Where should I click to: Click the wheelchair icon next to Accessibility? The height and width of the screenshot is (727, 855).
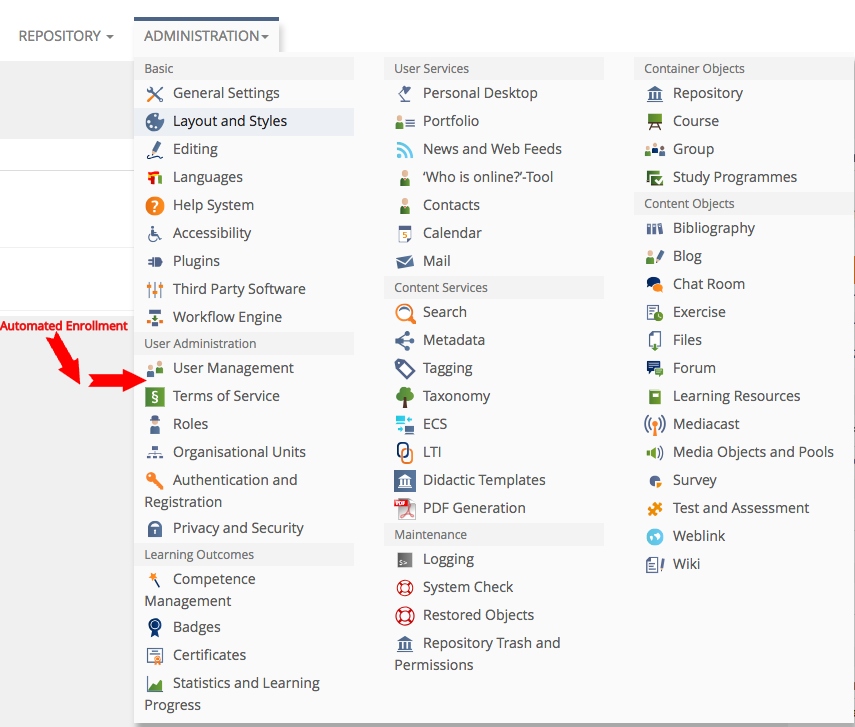coord(155,234)
